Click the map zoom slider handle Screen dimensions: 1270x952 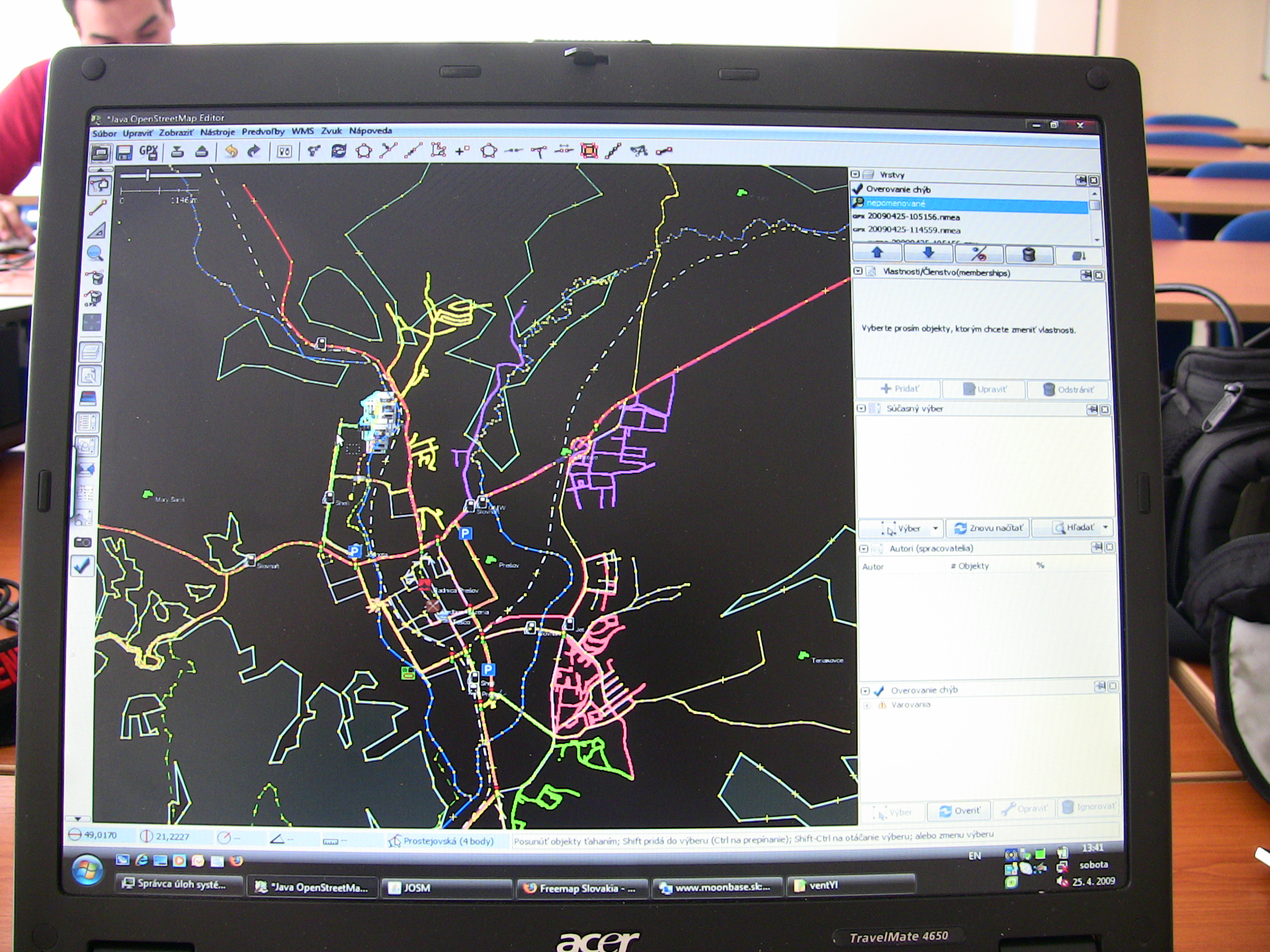148,175
